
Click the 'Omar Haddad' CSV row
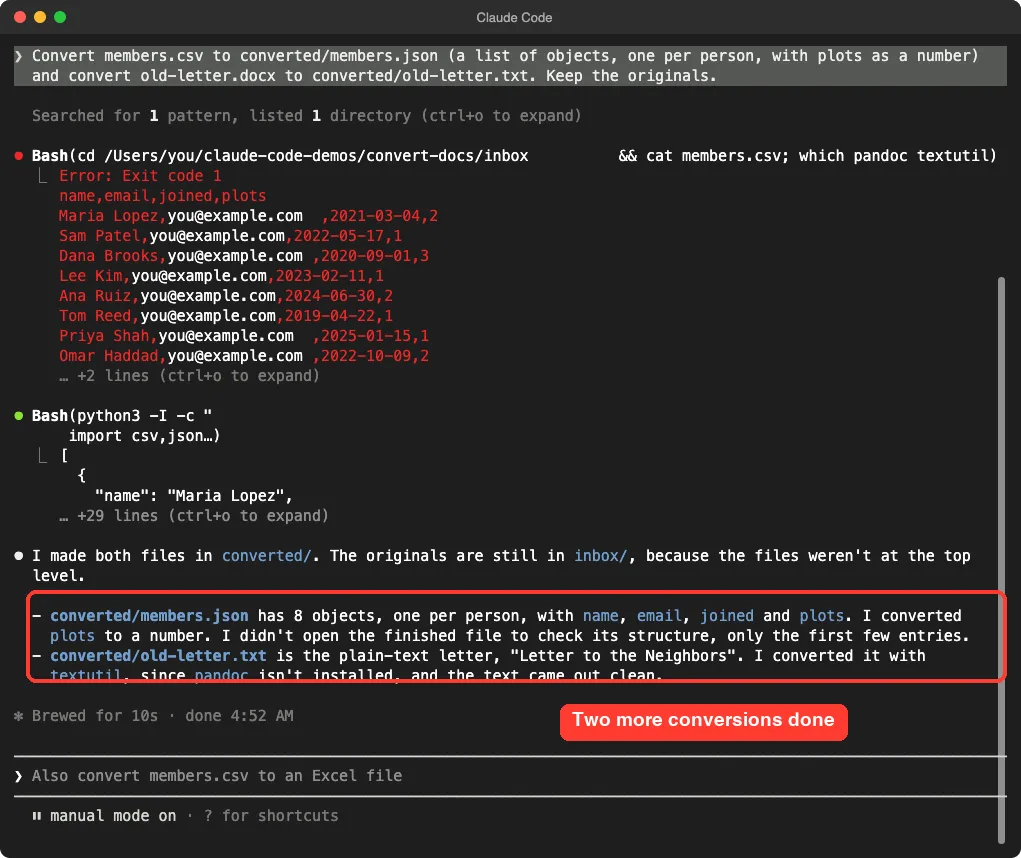coord(244,356)
